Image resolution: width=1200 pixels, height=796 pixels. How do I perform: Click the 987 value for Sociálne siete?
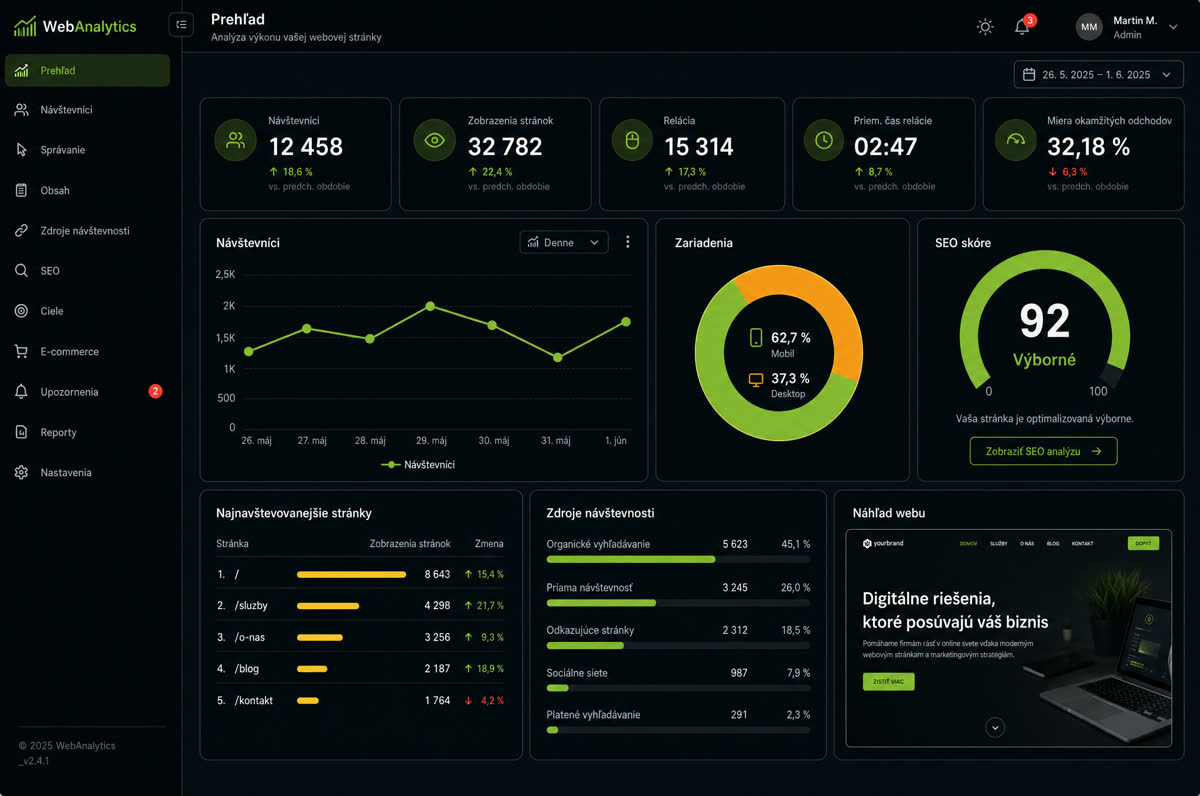(x=739, y=673)
